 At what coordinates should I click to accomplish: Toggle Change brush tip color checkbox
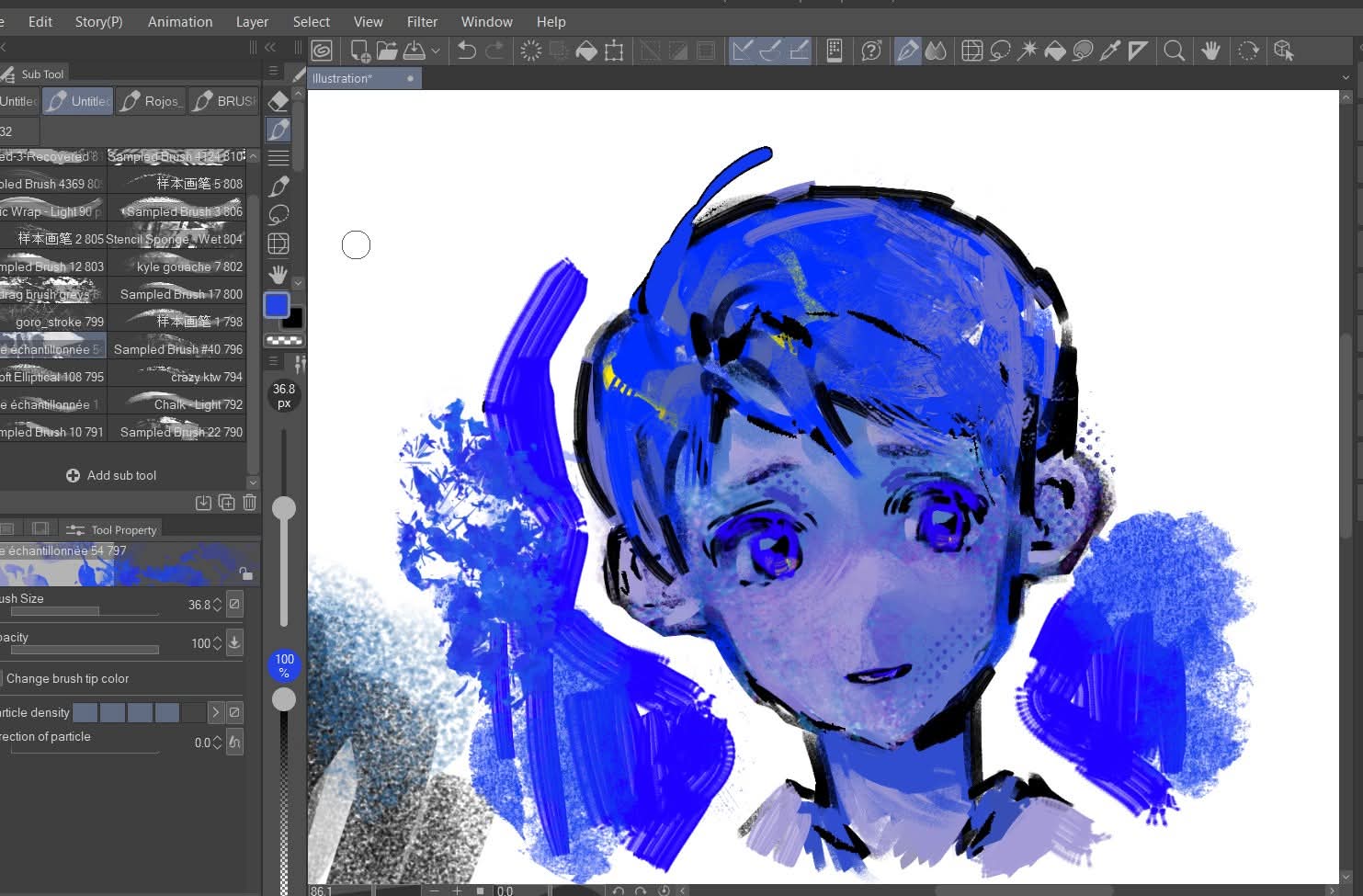(x=3, y=678)
